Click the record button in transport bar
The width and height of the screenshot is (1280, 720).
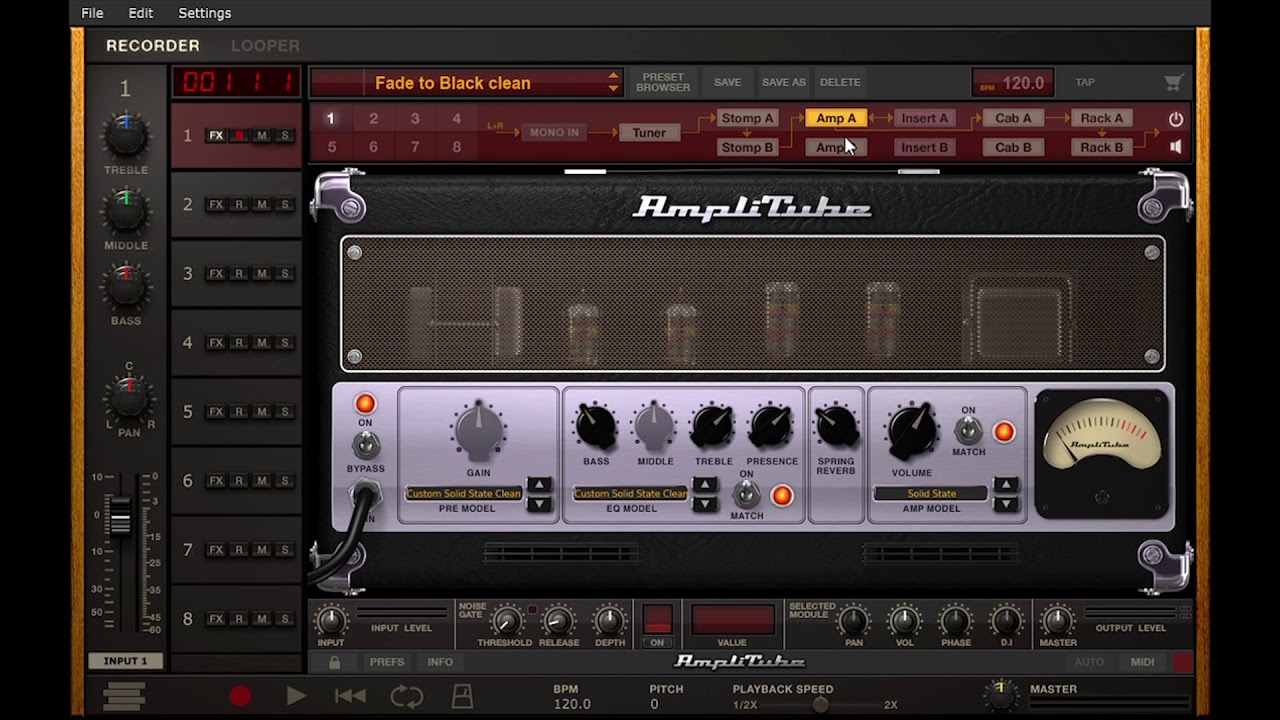tap(240, 696)
